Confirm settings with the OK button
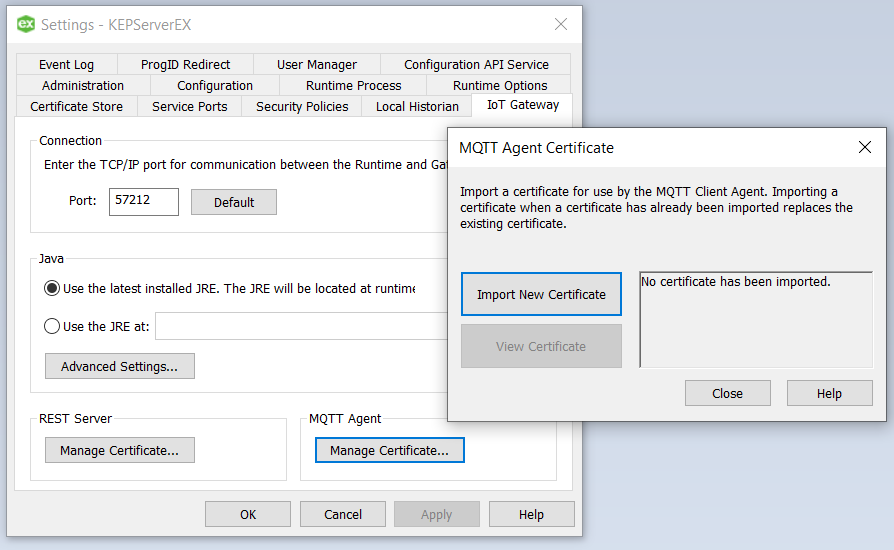The image size is (894, 550). 248,514
